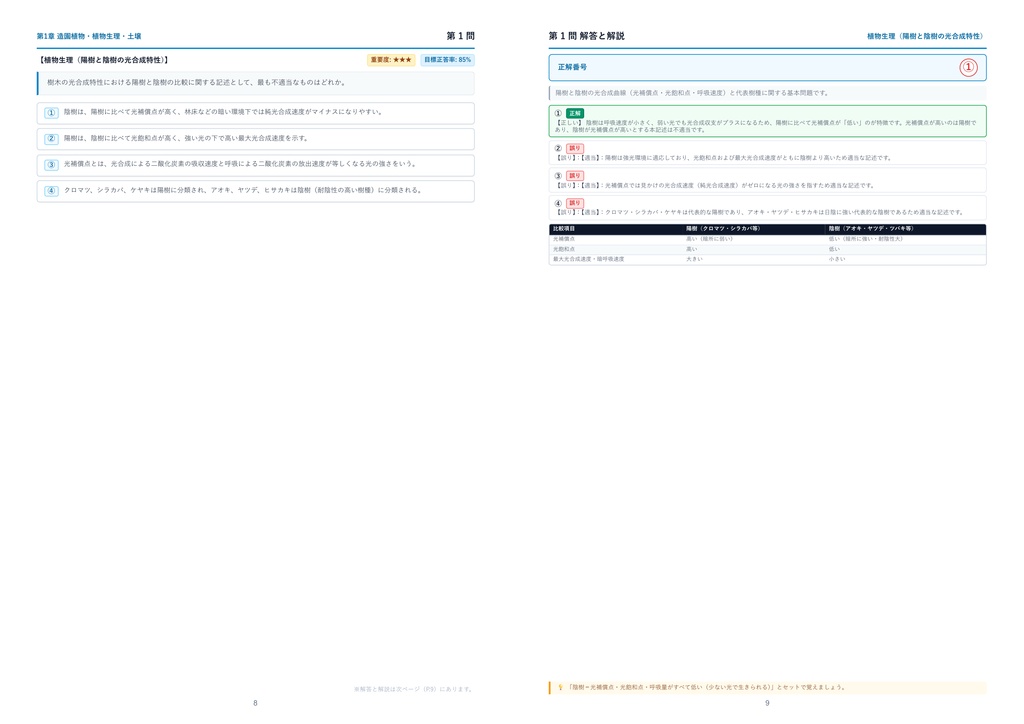Click the table header 陽樹（クロマツ・シラカバ等）

723,228
